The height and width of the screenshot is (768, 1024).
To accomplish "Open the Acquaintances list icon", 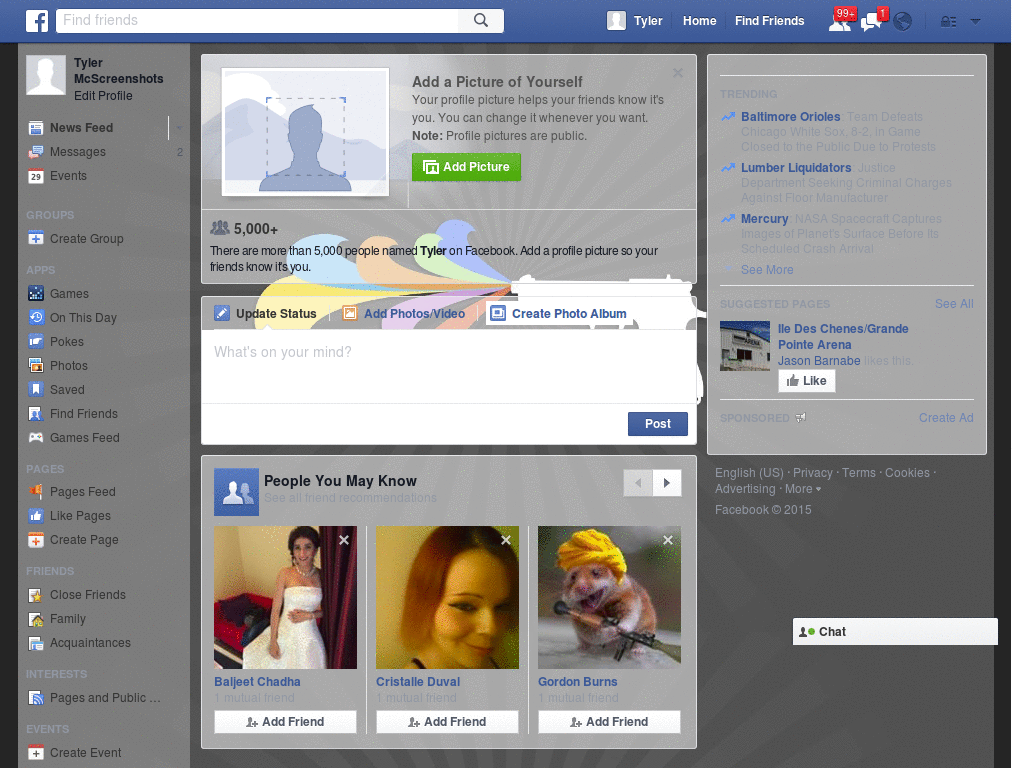I will 36,643.
